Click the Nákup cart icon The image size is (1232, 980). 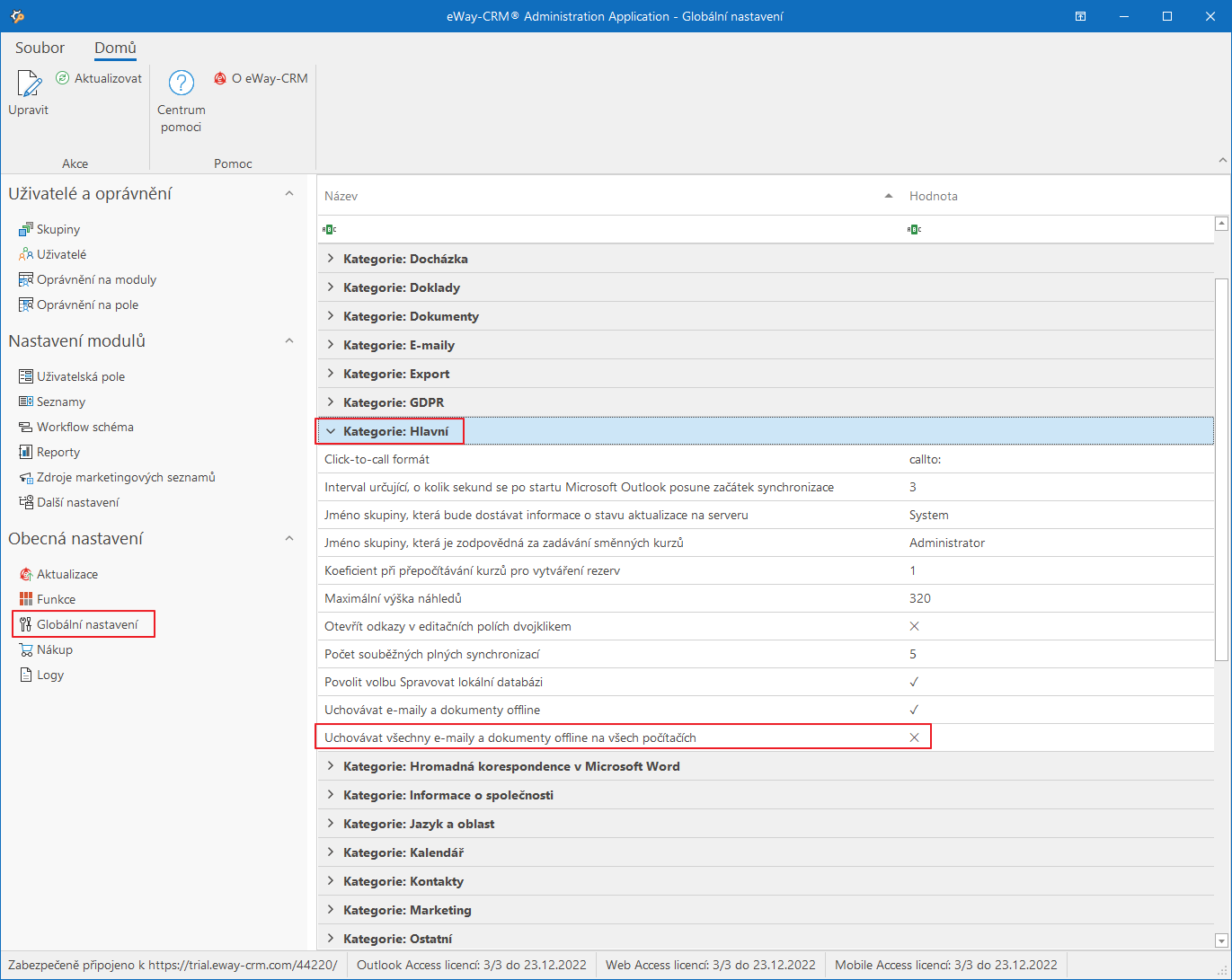(x=26, y=649)
